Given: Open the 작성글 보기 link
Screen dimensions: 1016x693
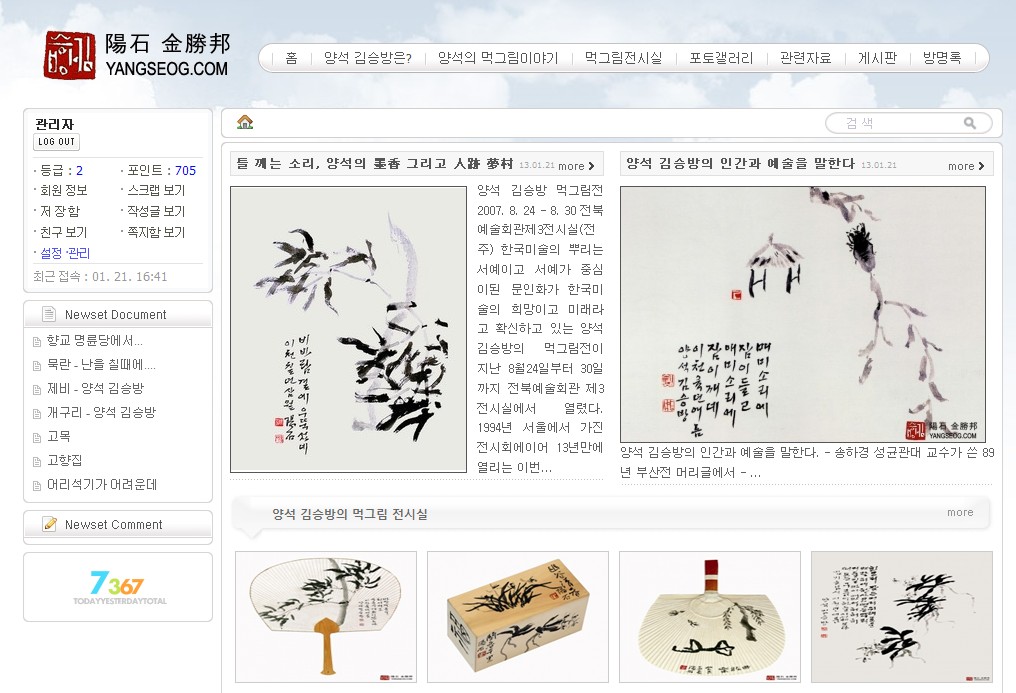Looking at the screenshot, I should [x=156, y=211].
